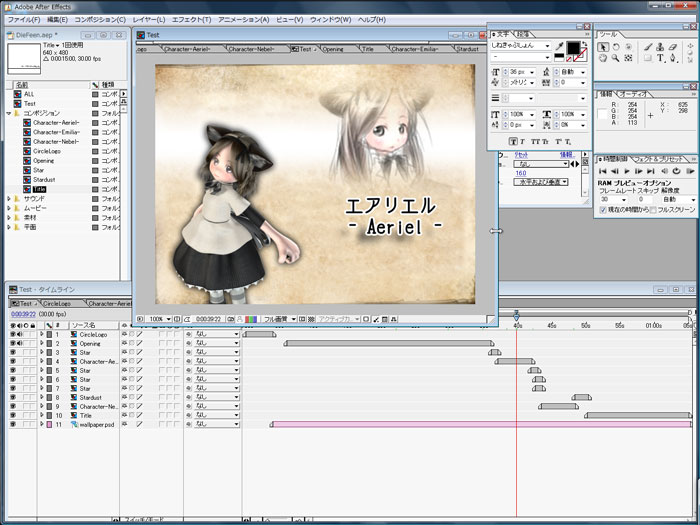Toggle All Caps in Character panel

535,142
